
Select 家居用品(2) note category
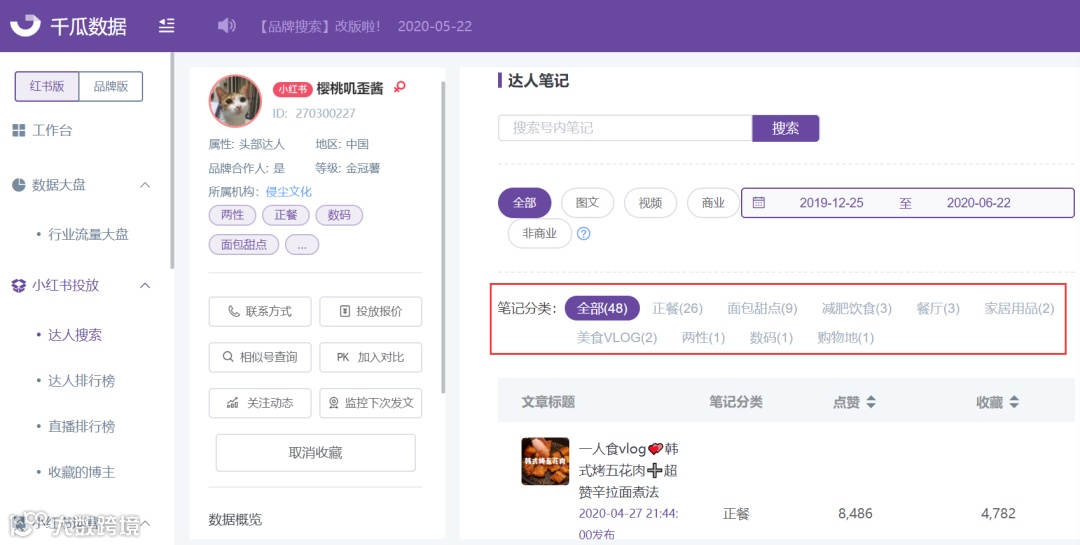[1019, 309]
